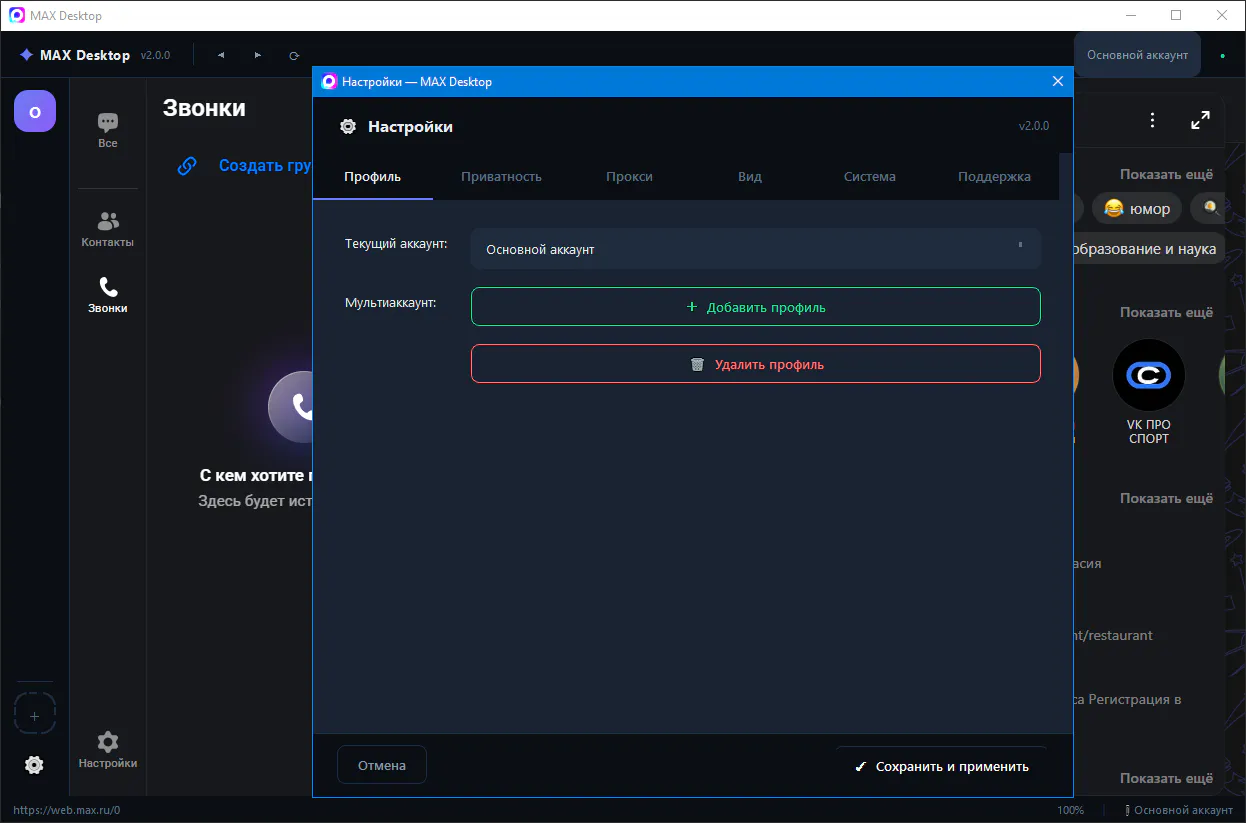Click 'Добавить профиль' button

pyautogui.click(x=756, y=307)
